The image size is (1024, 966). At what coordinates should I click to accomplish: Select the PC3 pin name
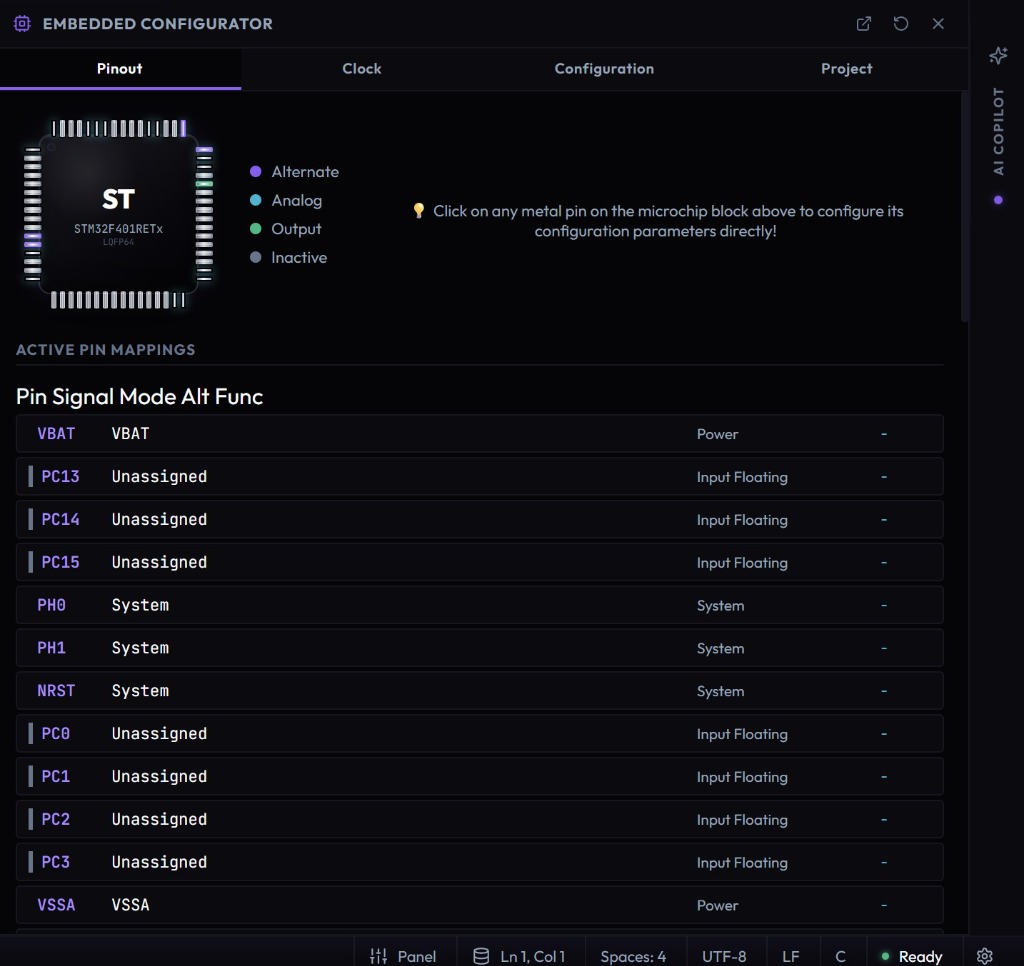(x=56, y=862)
